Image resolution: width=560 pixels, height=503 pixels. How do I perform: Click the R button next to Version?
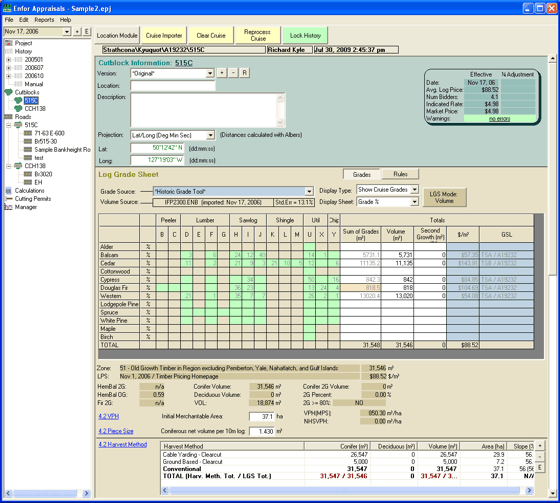tap(245, 73)
